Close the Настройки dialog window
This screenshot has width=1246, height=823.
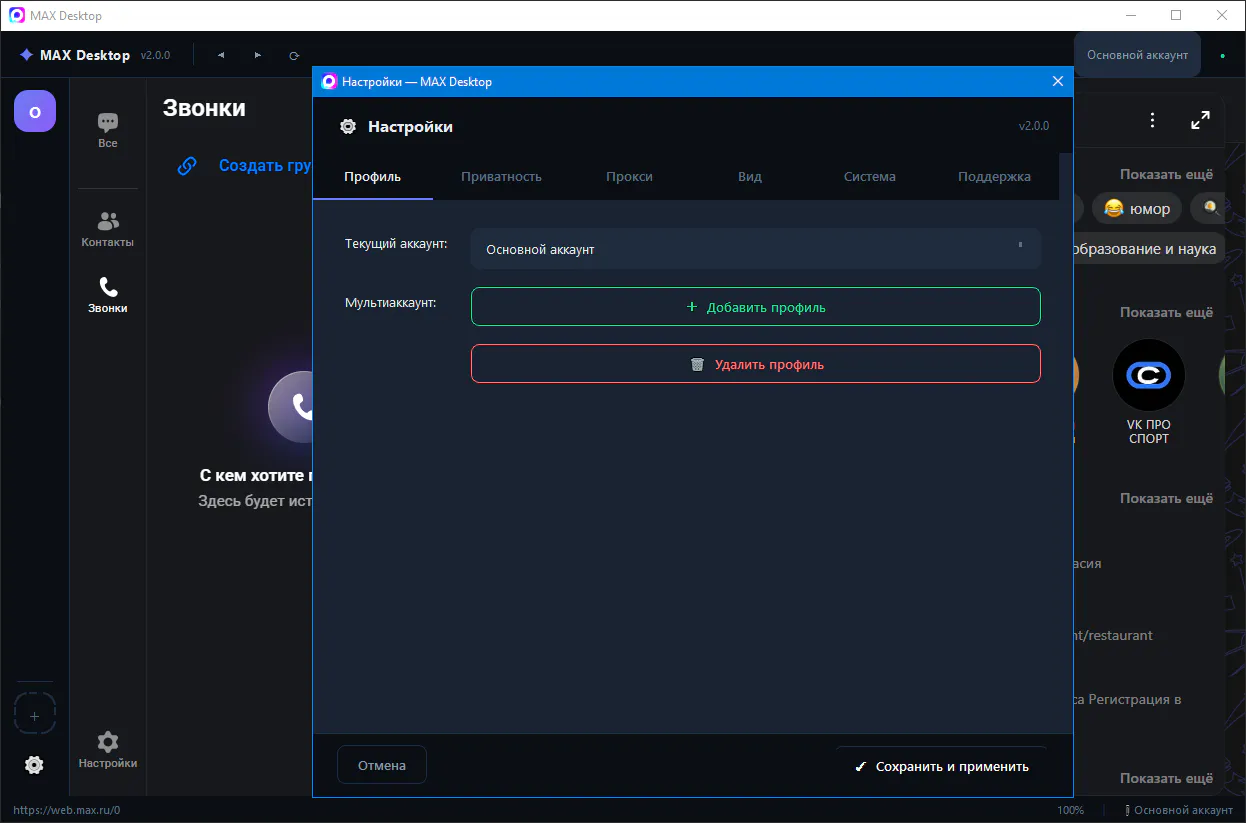[x=1058, y=82]
